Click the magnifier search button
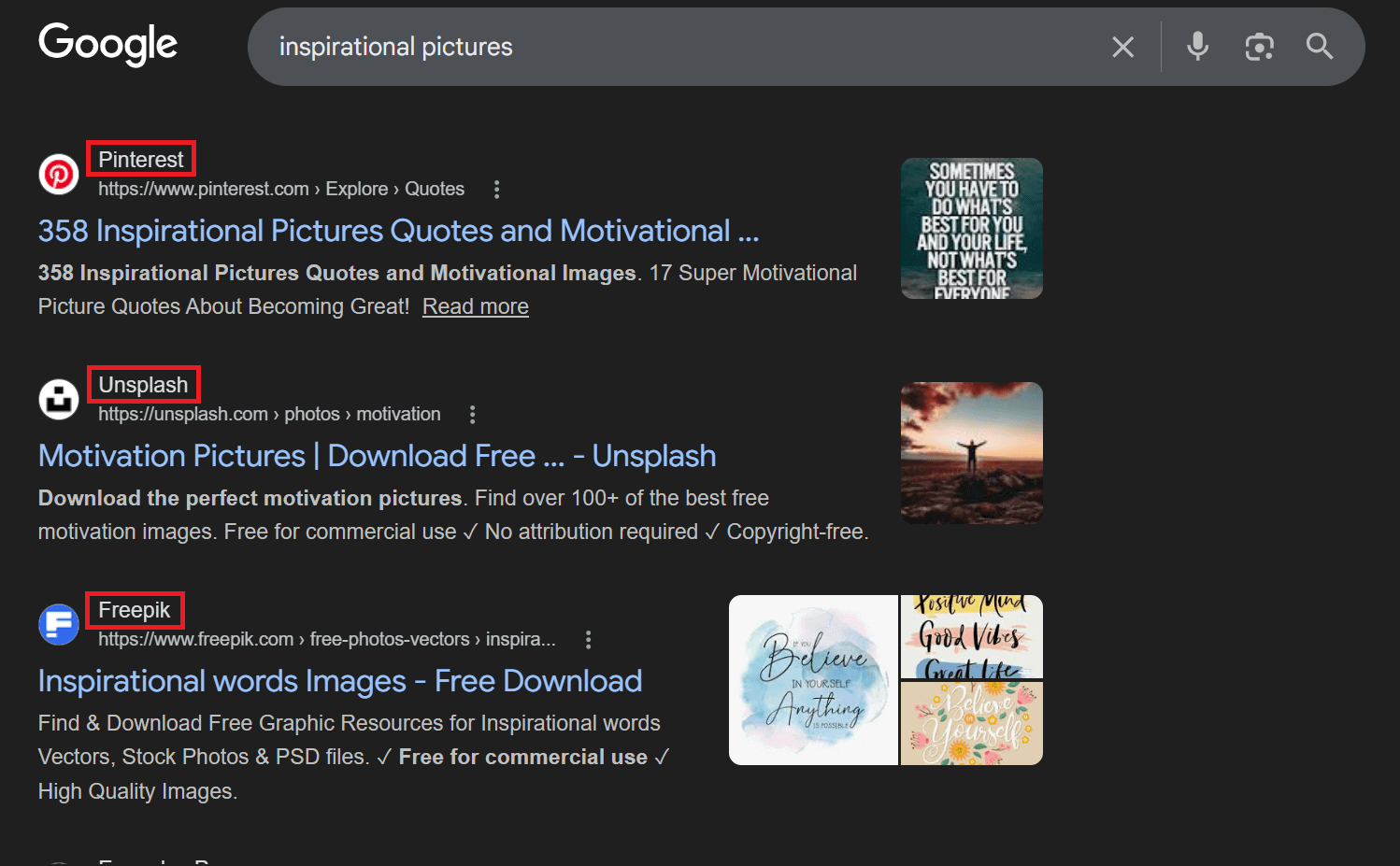 (1319, 46)
